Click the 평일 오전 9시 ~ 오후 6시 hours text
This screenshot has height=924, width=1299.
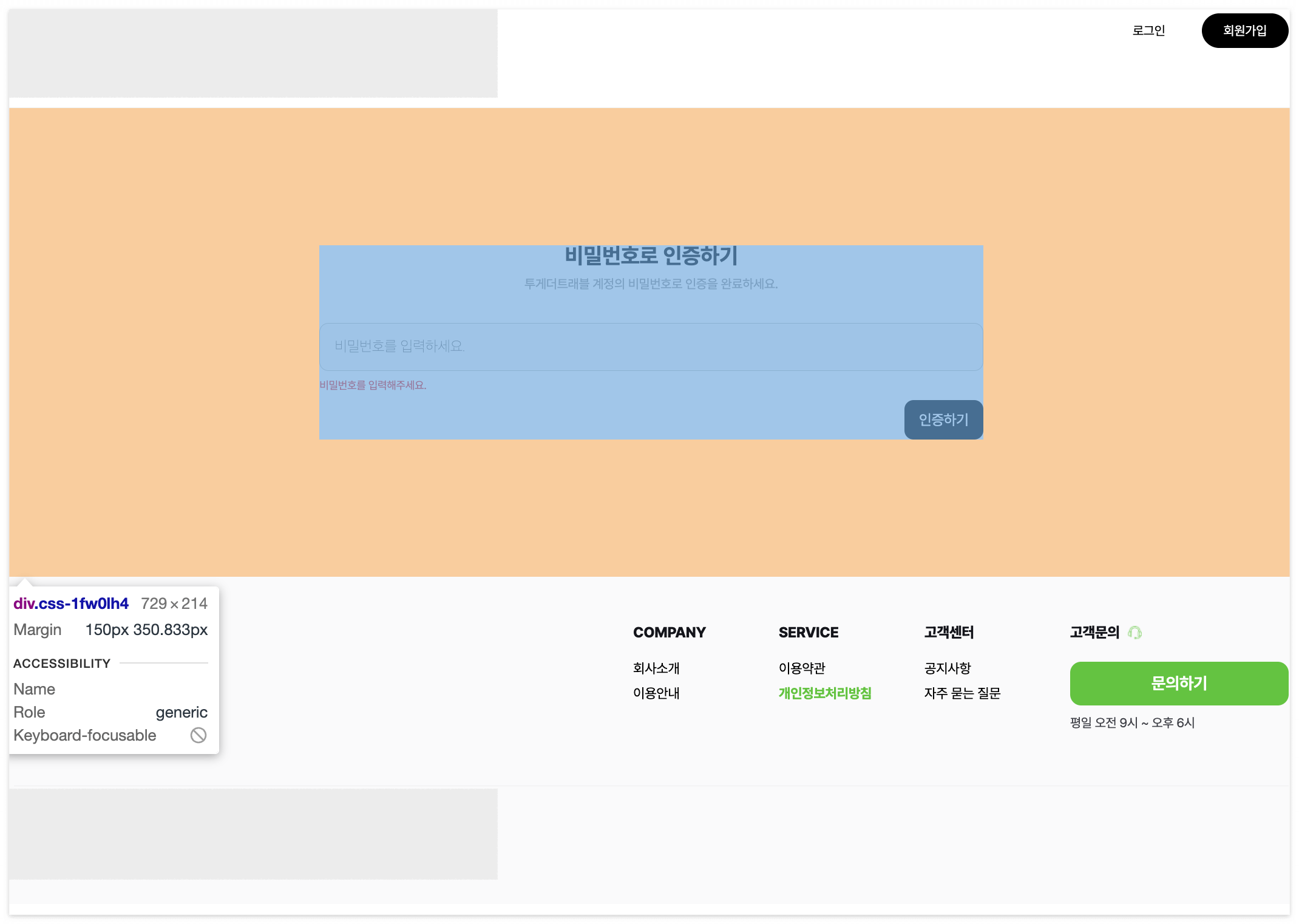click(x=1132, y=722)
